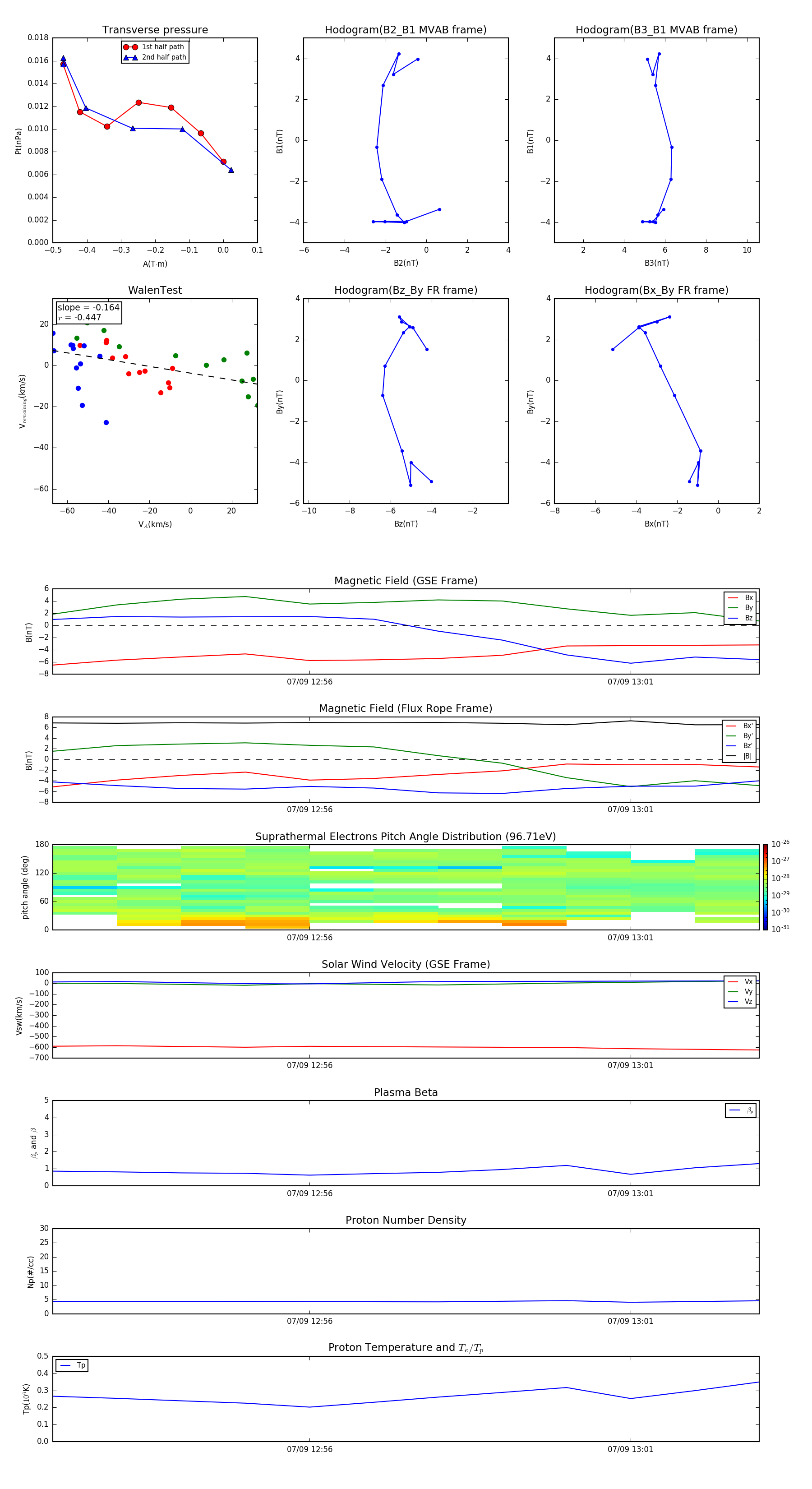Click the "Bz(nT)" x-axis label

point(406,524)
